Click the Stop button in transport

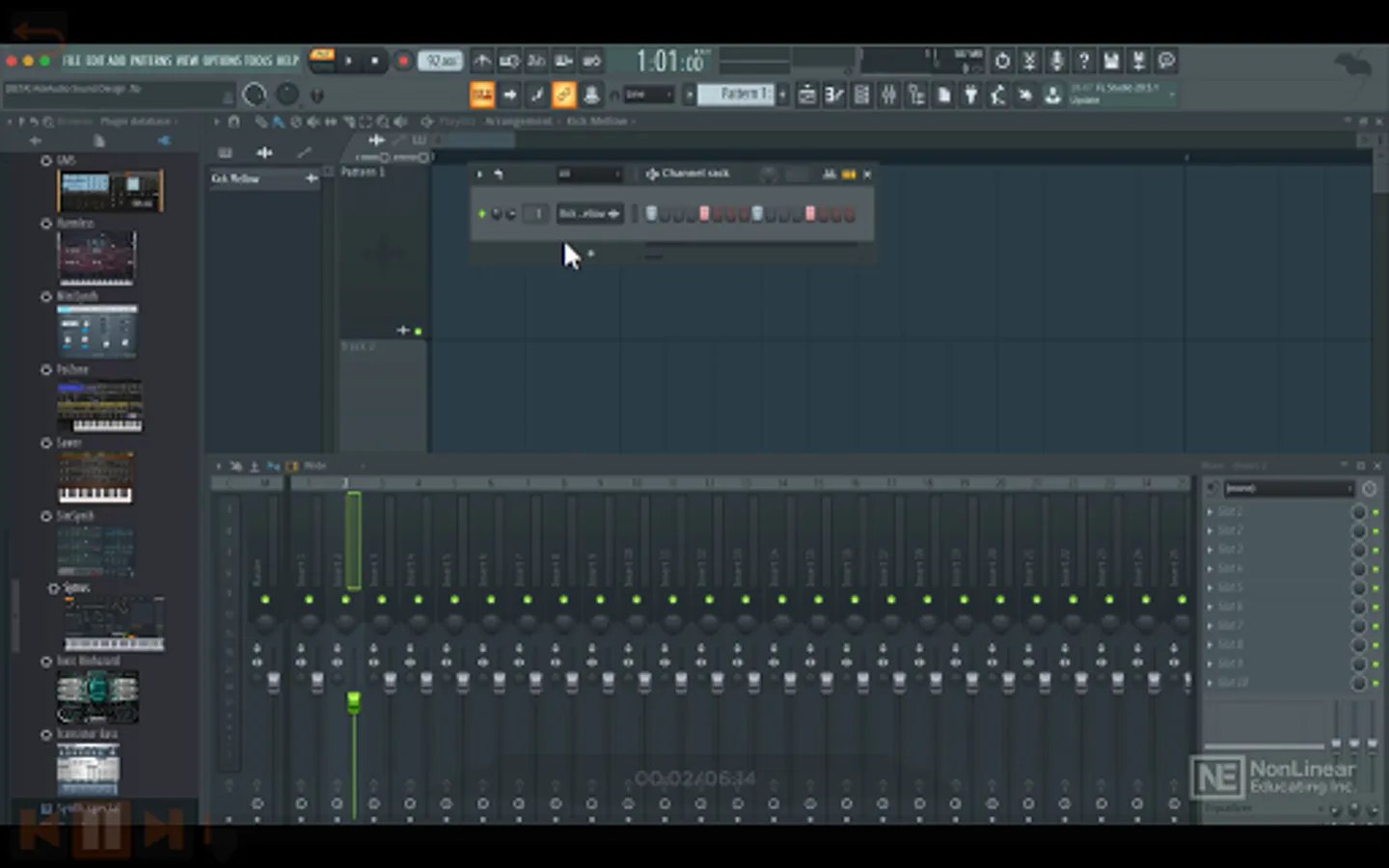click(375, 61)
